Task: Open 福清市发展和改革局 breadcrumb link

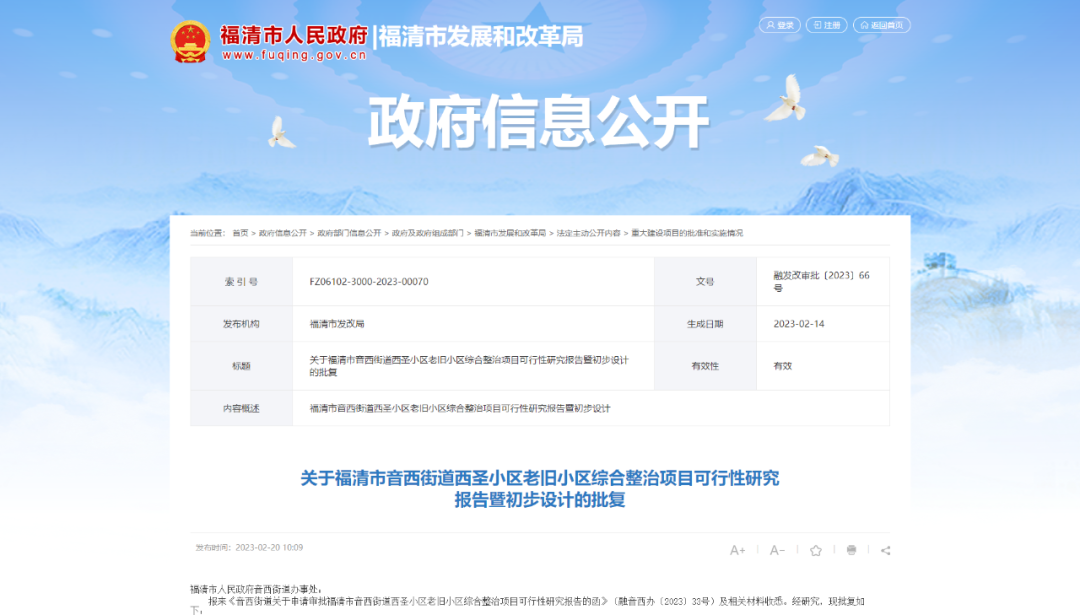Action: tap(510, 233)
